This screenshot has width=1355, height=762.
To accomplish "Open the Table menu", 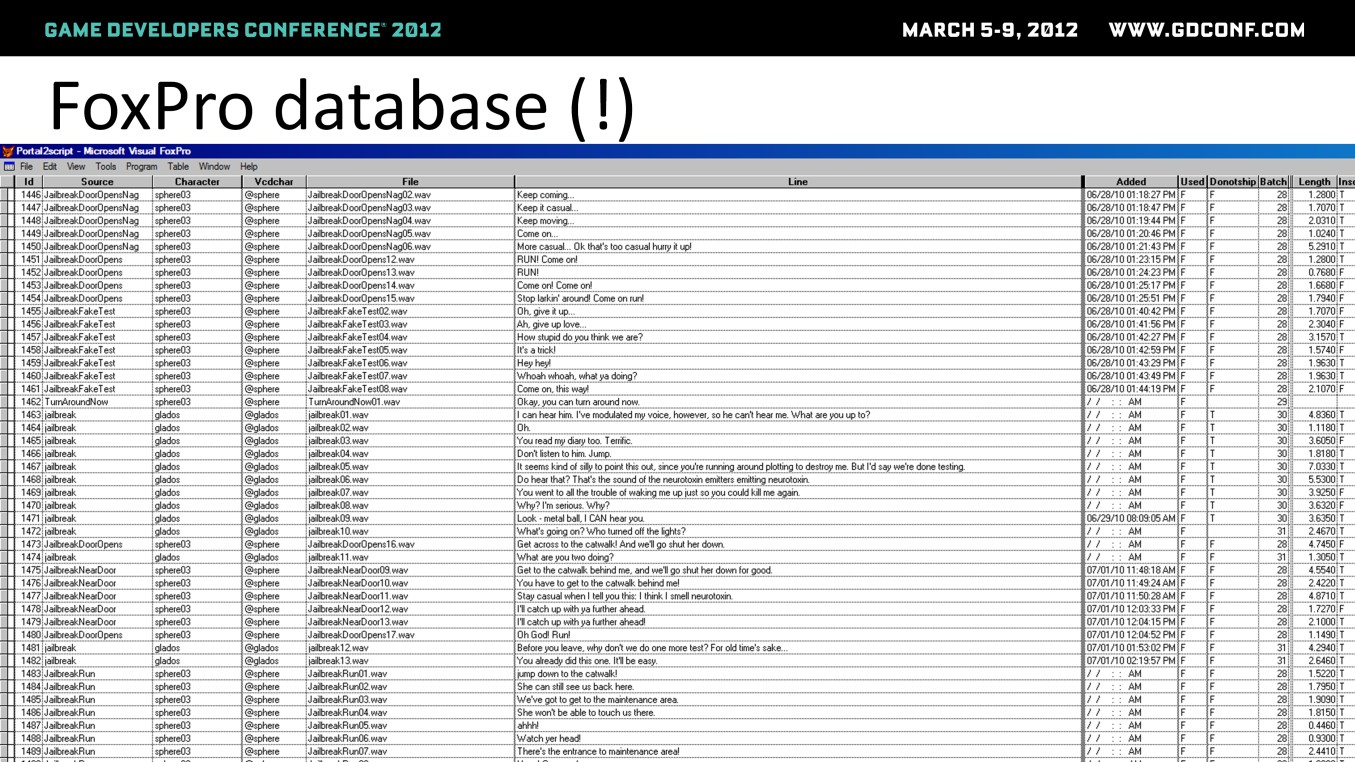I will click(178, 167).
